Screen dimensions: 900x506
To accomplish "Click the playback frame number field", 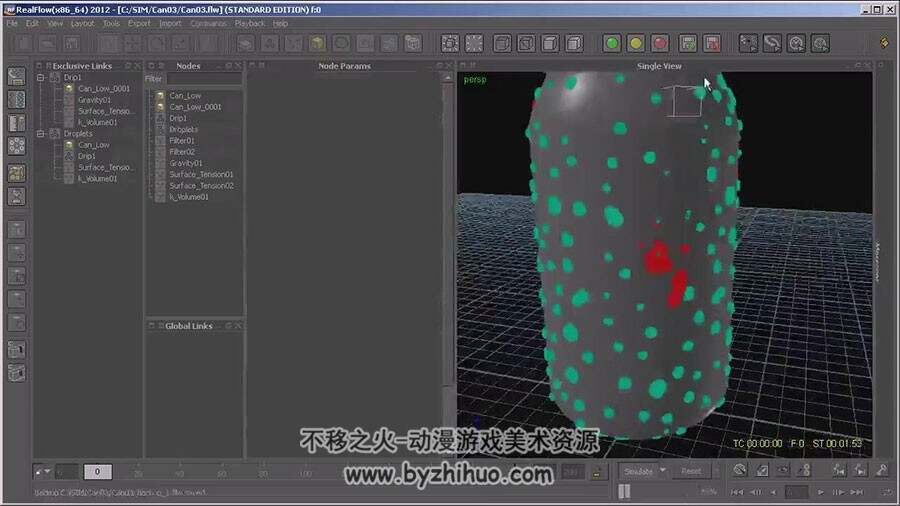I will (x=797, y=492).
